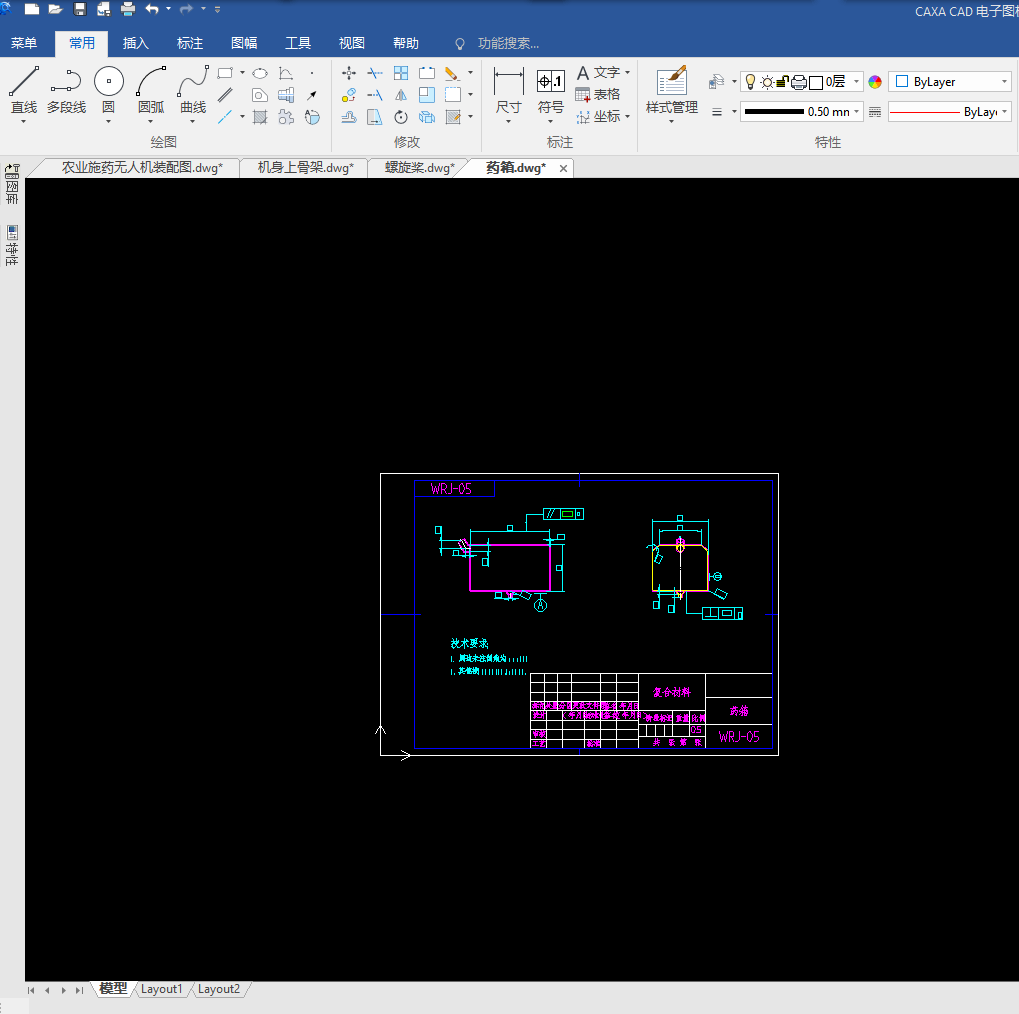This screenshot has height=1014, width=1019.
Task: Click the eraser delete tool
Action: 452,73
